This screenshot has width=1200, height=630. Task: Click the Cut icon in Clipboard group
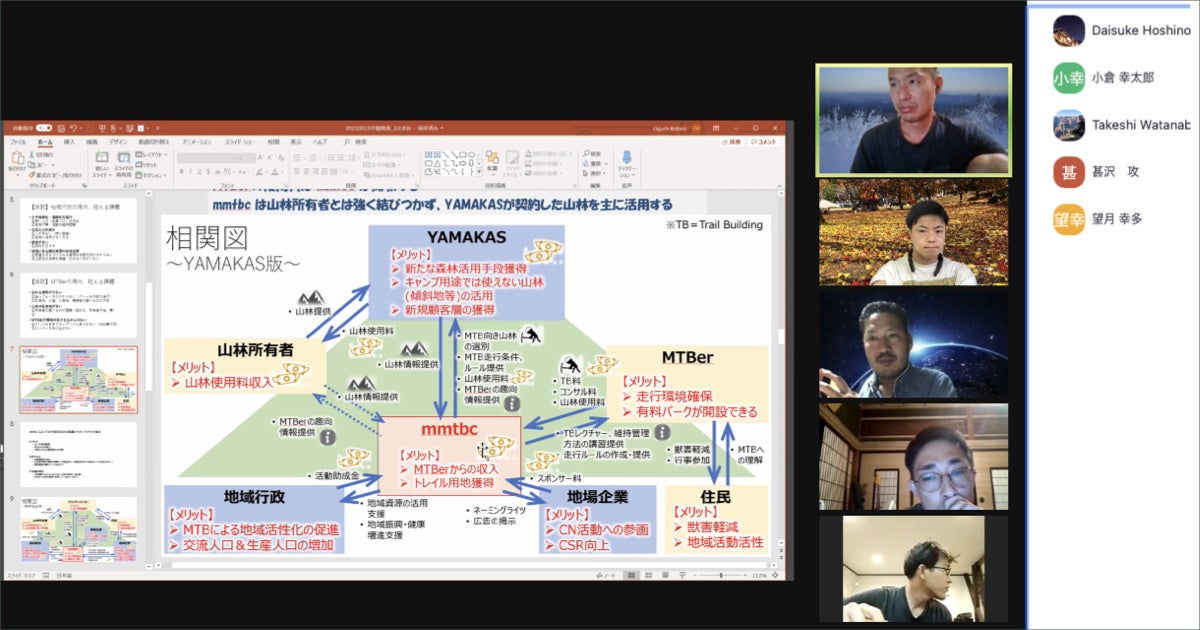coord(32,154)
